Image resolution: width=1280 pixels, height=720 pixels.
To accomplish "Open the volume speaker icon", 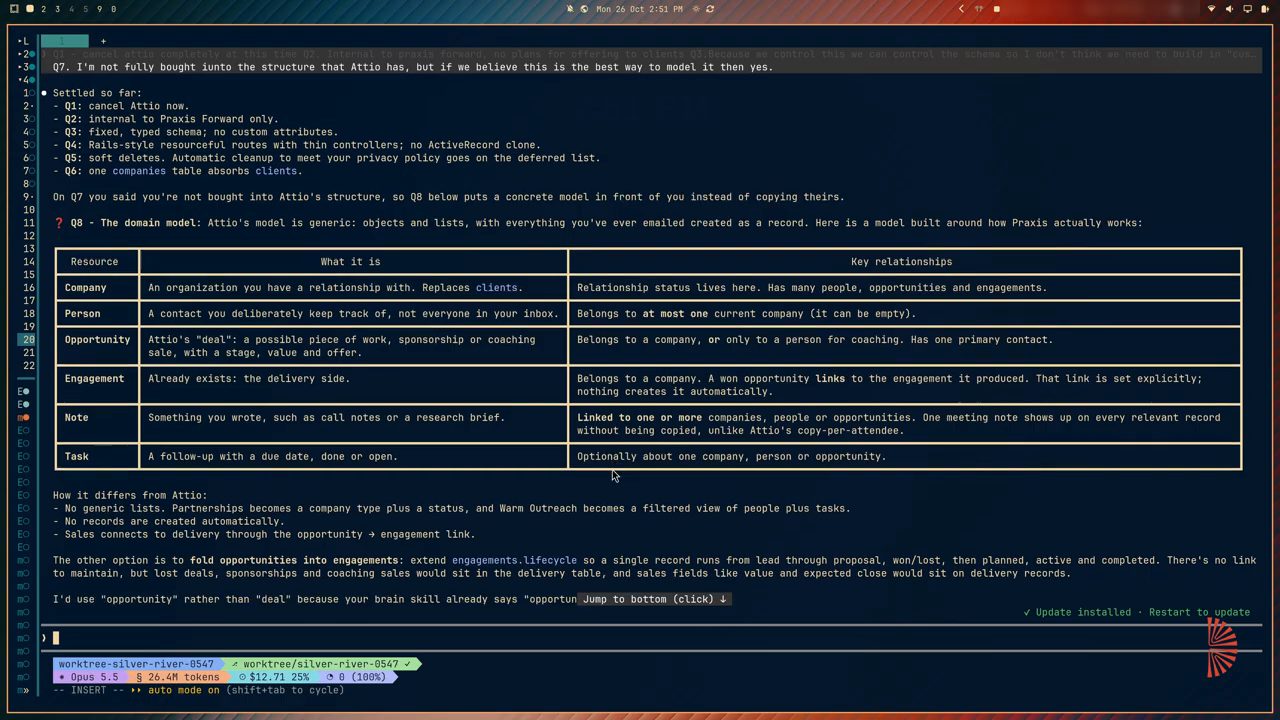I will (1230, 9).
